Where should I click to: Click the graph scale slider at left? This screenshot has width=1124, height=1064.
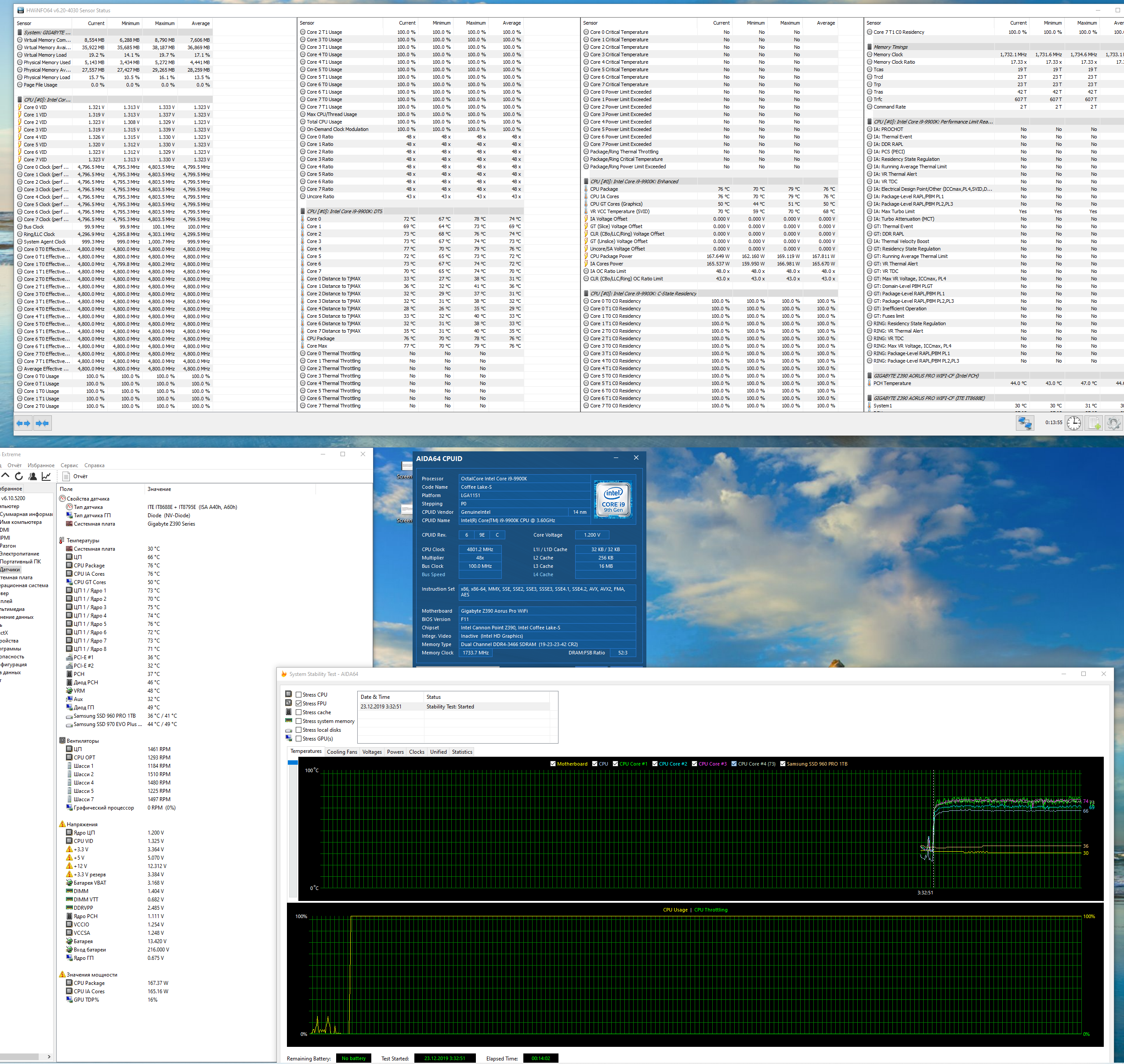[293, 763]
